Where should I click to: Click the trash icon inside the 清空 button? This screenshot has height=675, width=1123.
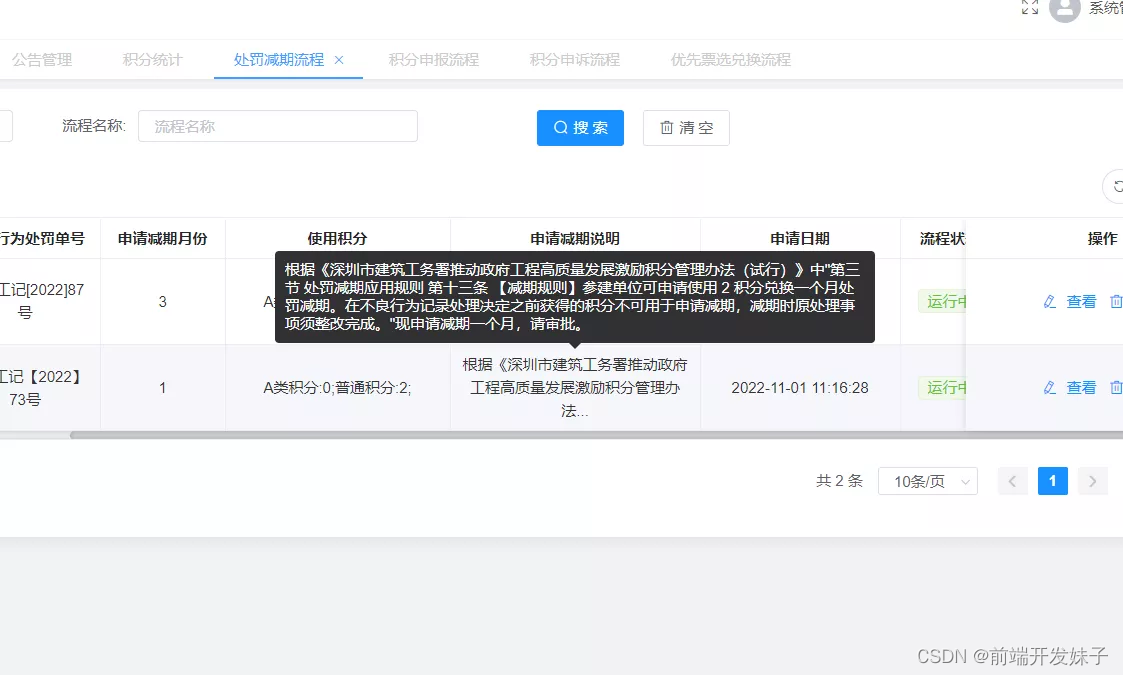click(x=666, y=127)
